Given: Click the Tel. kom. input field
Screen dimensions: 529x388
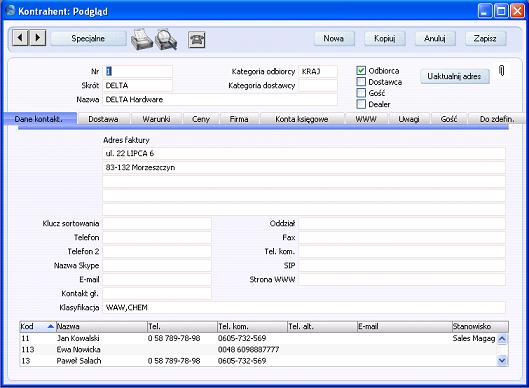Looking at the screenshot, I should pos(402,251).
